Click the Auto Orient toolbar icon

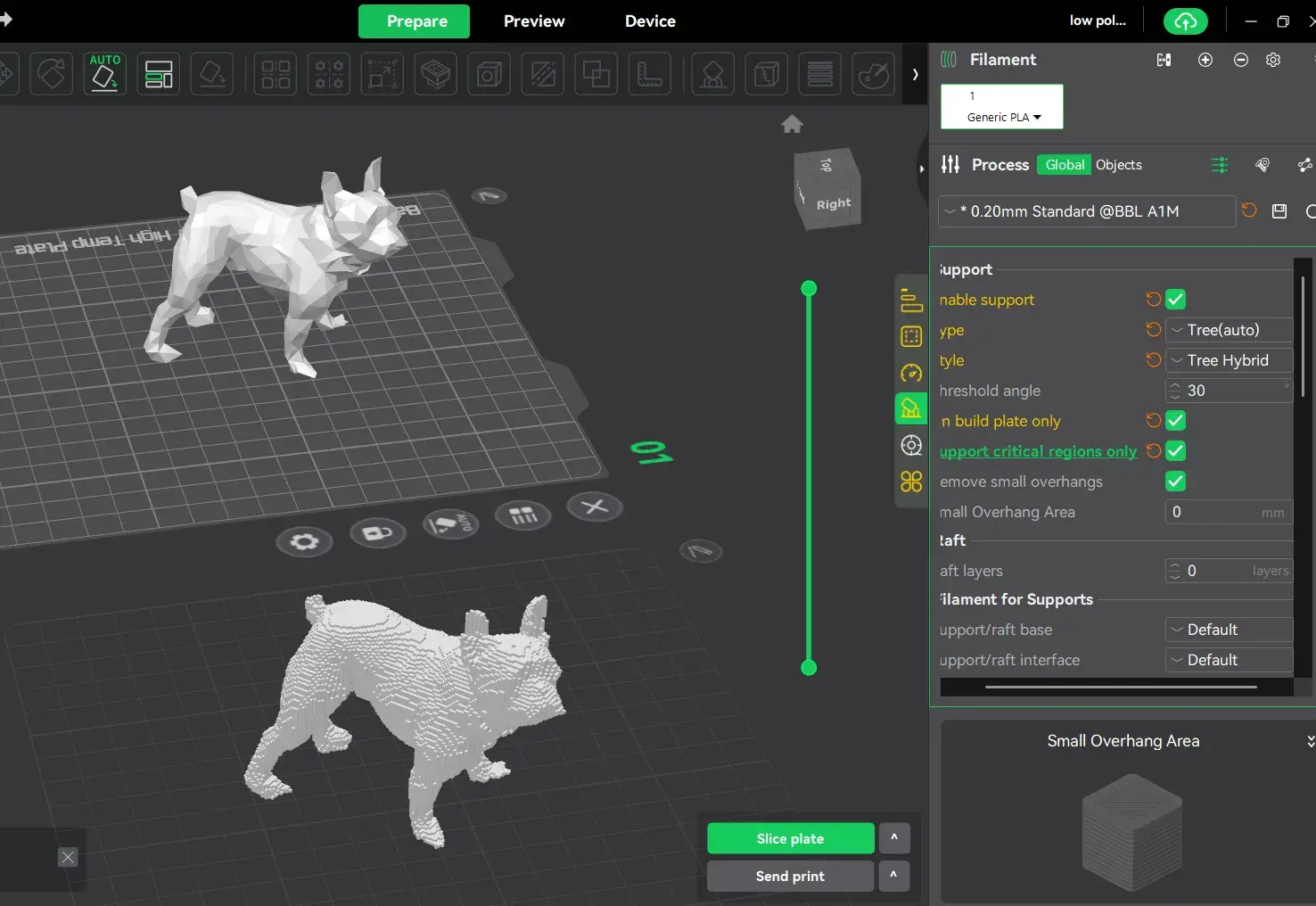pos(104,74)
